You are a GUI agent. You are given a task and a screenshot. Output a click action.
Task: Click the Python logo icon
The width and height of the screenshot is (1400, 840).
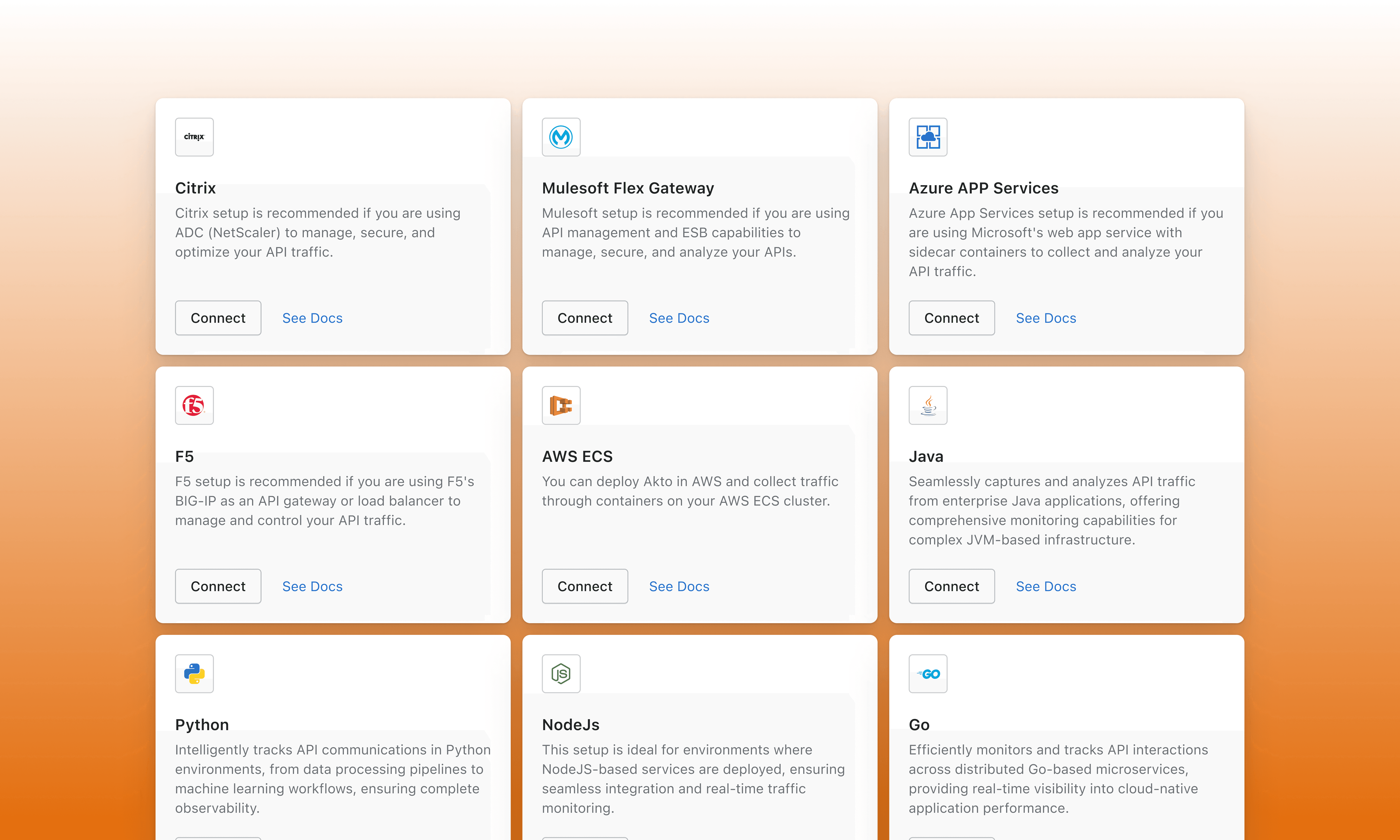pos(194,674)
